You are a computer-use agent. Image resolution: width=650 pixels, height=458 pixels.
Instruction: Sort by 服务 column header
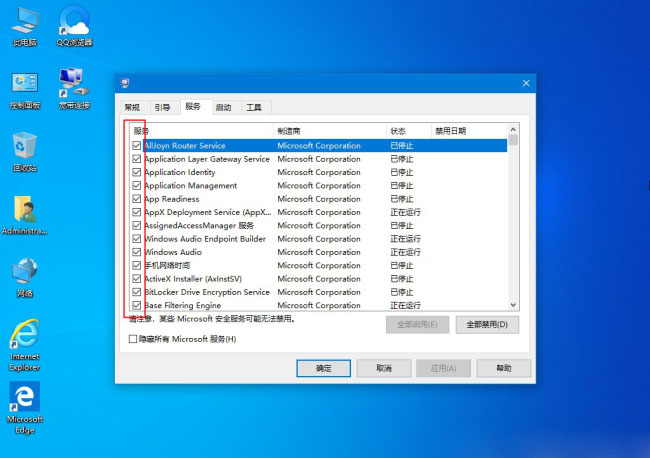(x=201, y=131)
